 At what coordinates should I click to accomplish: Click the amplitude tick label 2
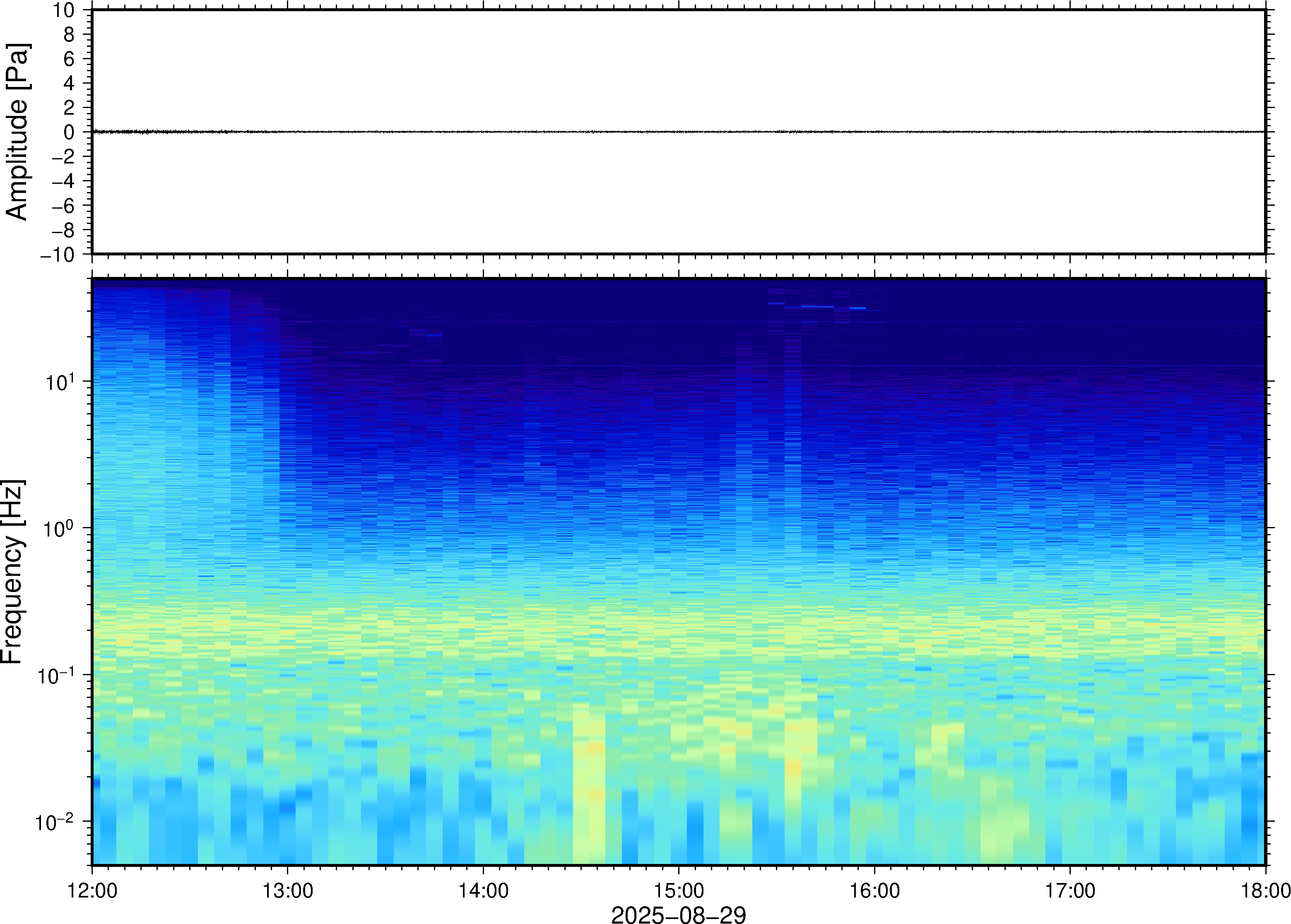[x=70, y=108]
